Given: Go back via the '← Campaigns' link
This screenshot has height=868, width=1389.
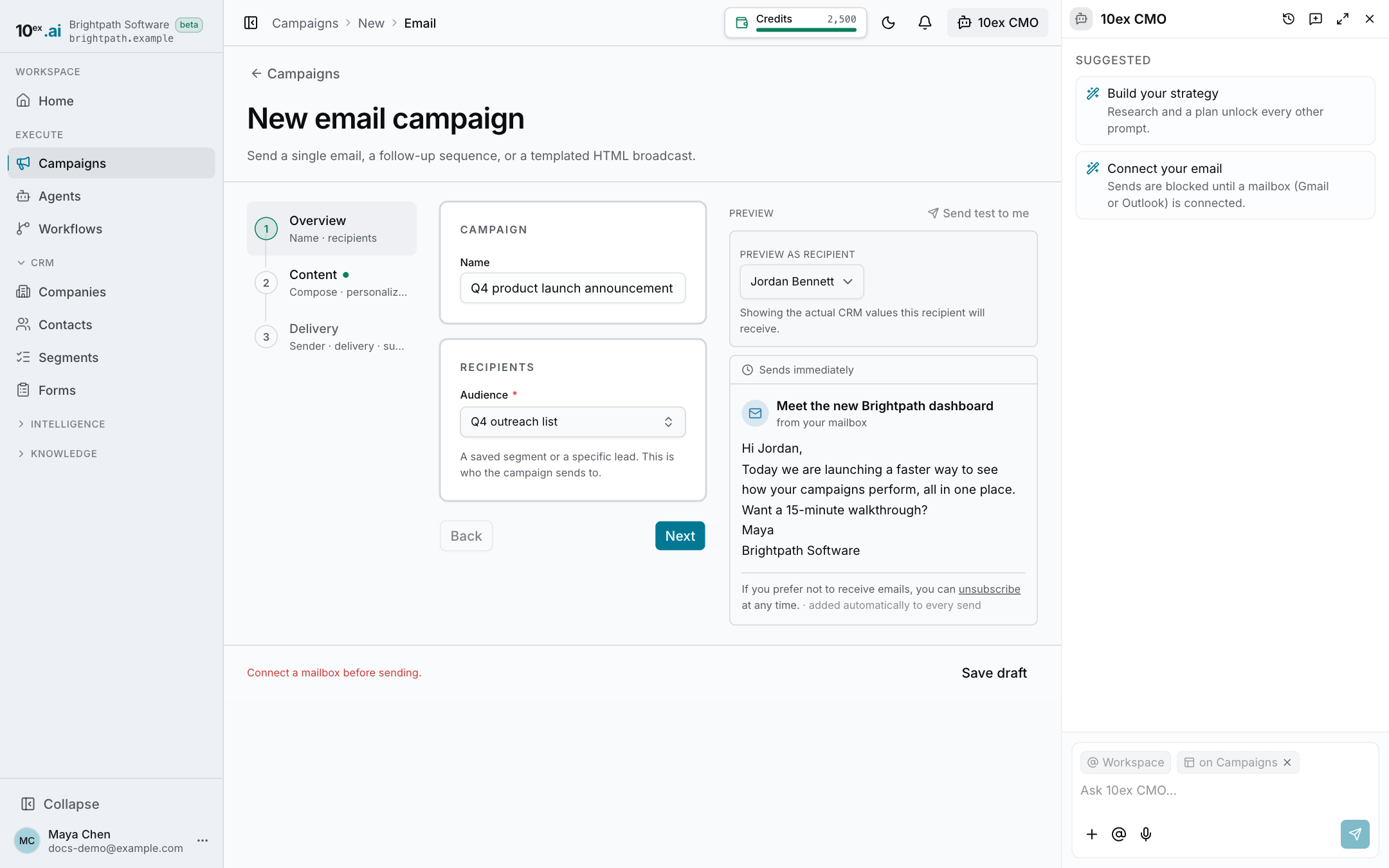Looking at the screenshot, I should pos(295,74).
